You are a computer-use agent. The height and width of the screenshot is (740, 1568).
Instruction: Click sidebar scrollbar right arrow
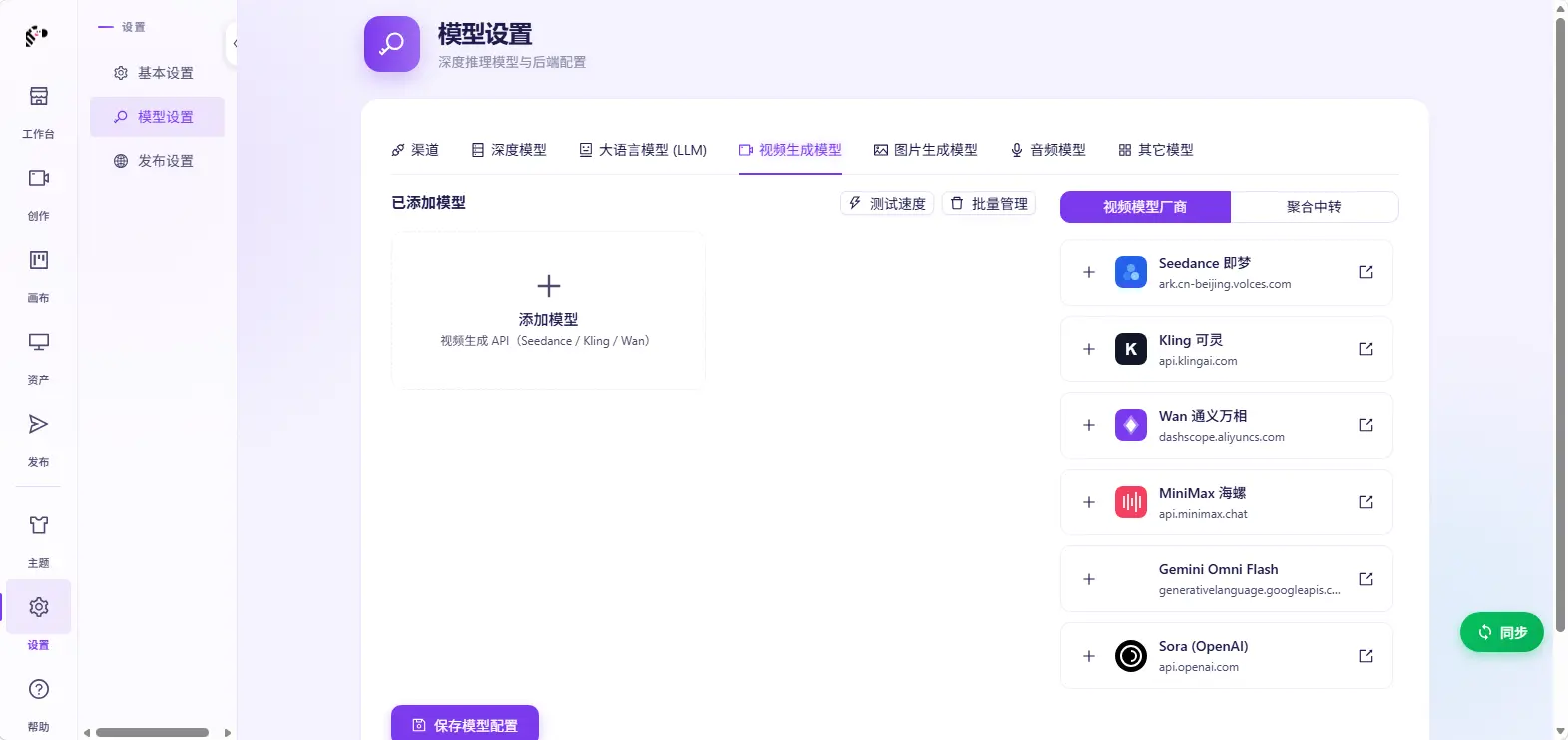[228, 732]
